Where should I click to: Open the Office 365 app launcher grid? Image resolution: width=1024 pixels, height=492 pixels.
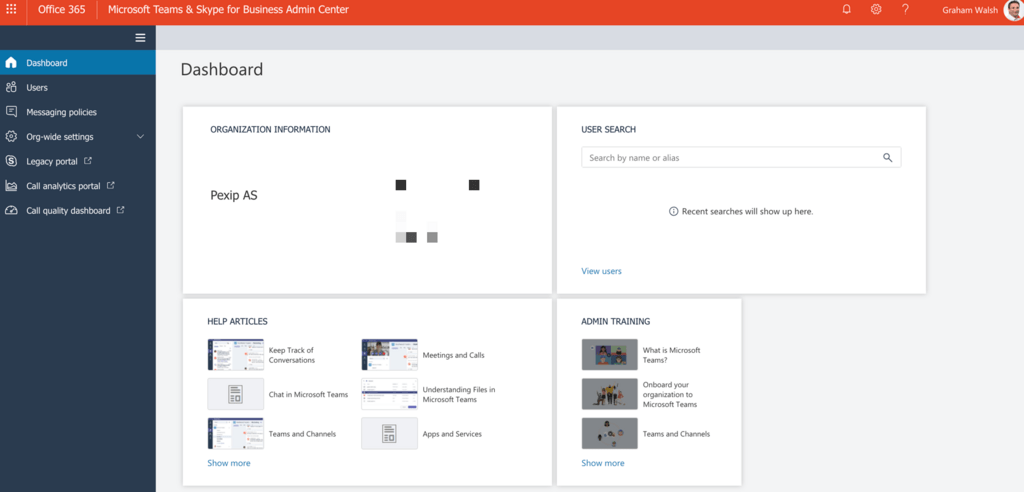pyautogui.click(x=11, y=9)
